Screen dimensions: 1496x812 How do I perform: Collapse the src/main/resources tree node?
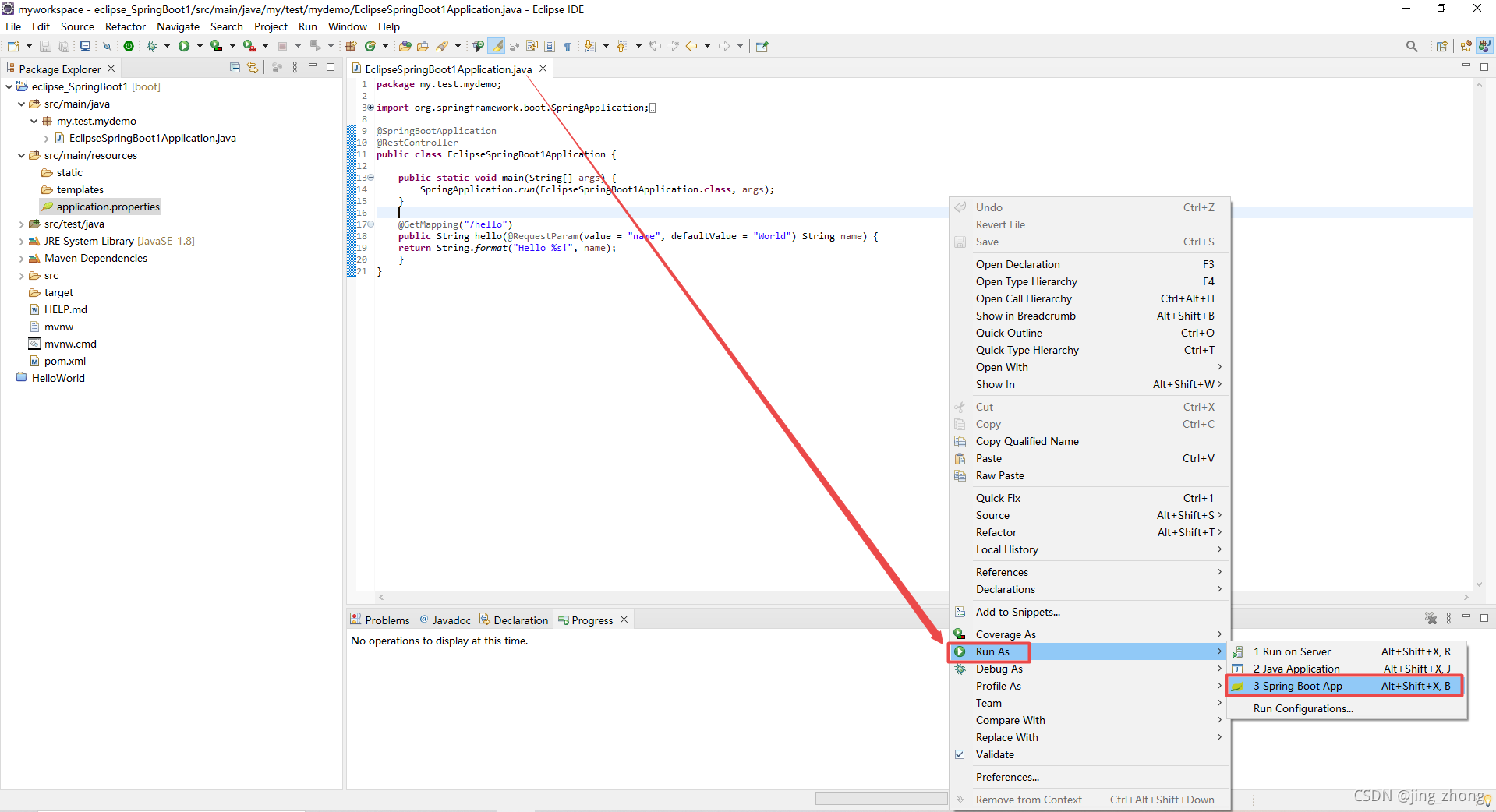coord(21,155)
